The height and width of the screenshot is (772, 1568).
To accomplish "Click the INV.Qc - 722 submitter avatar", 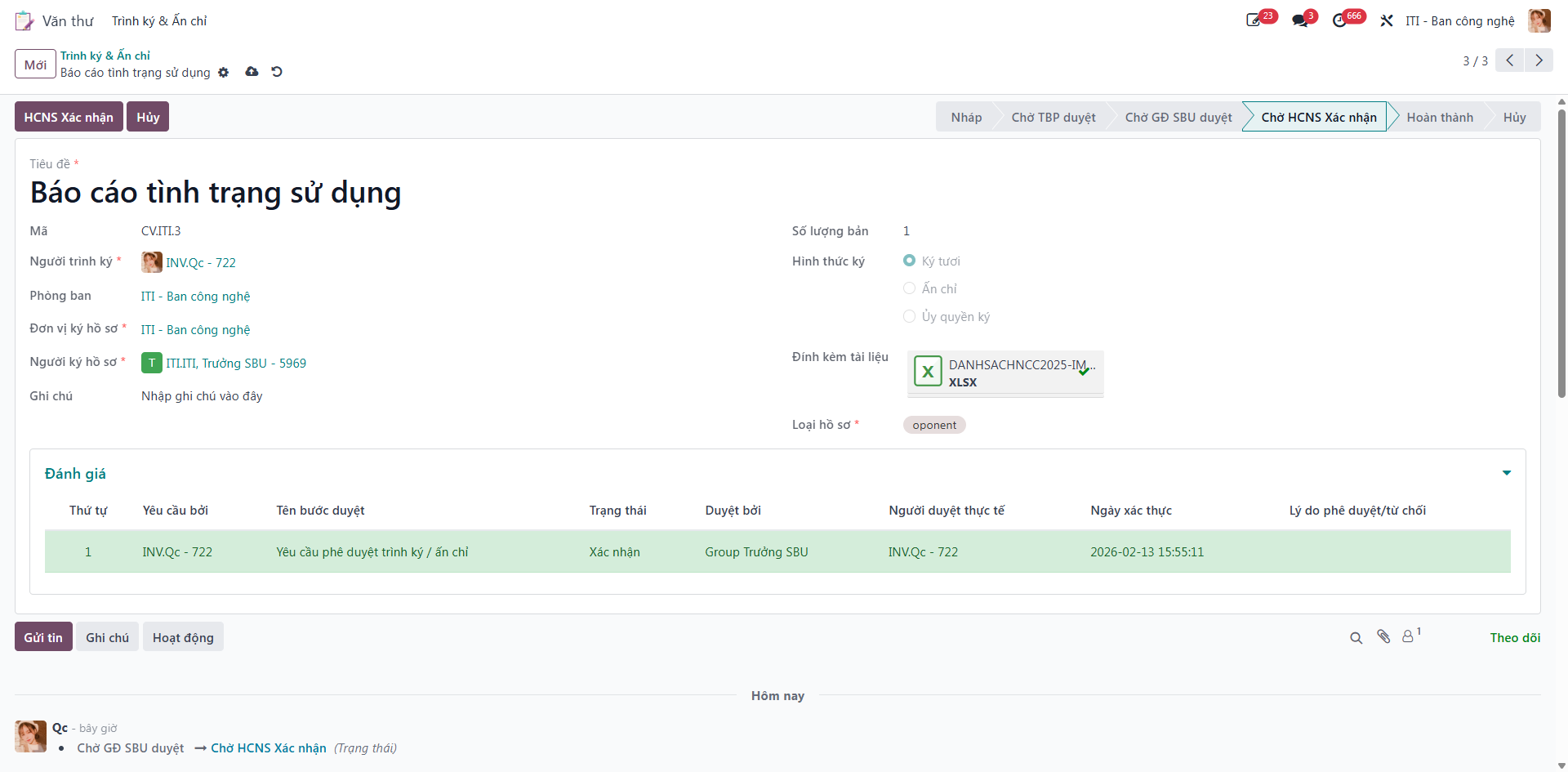I will pos(151,262).
